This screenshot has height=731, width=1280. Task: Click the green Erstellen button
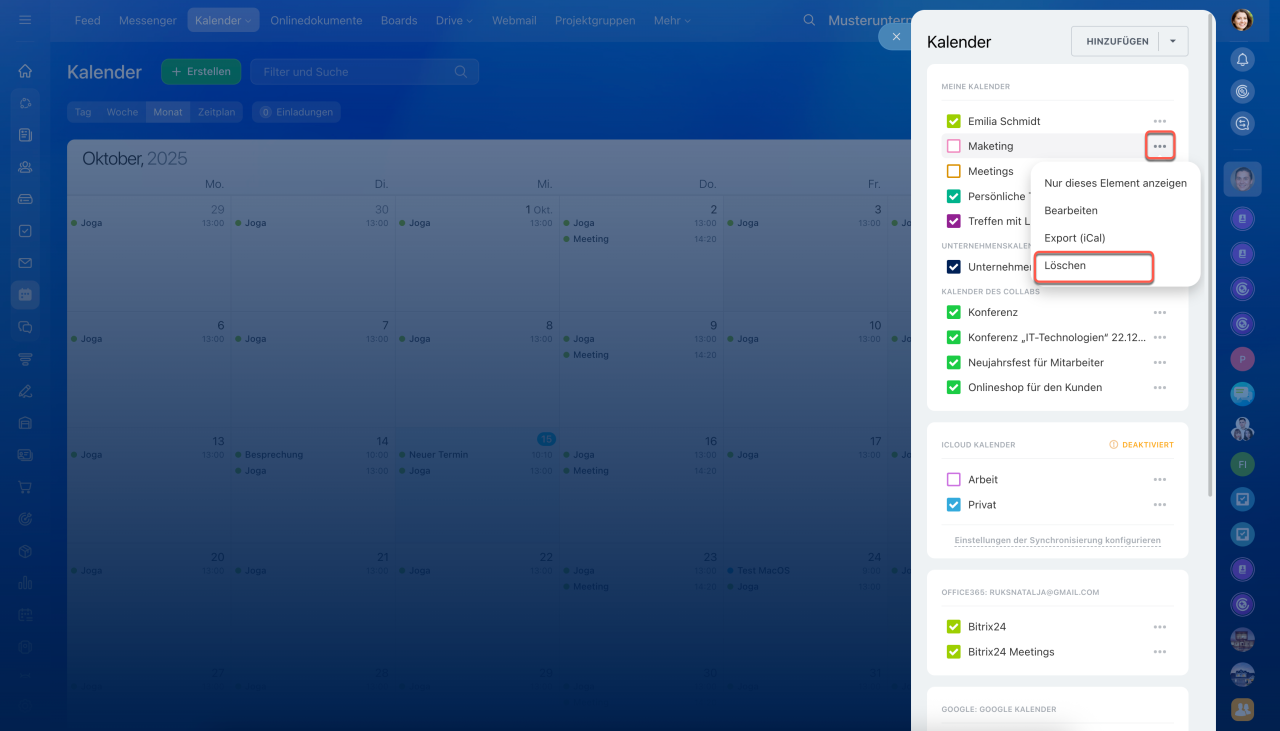[x=201, y=72]
